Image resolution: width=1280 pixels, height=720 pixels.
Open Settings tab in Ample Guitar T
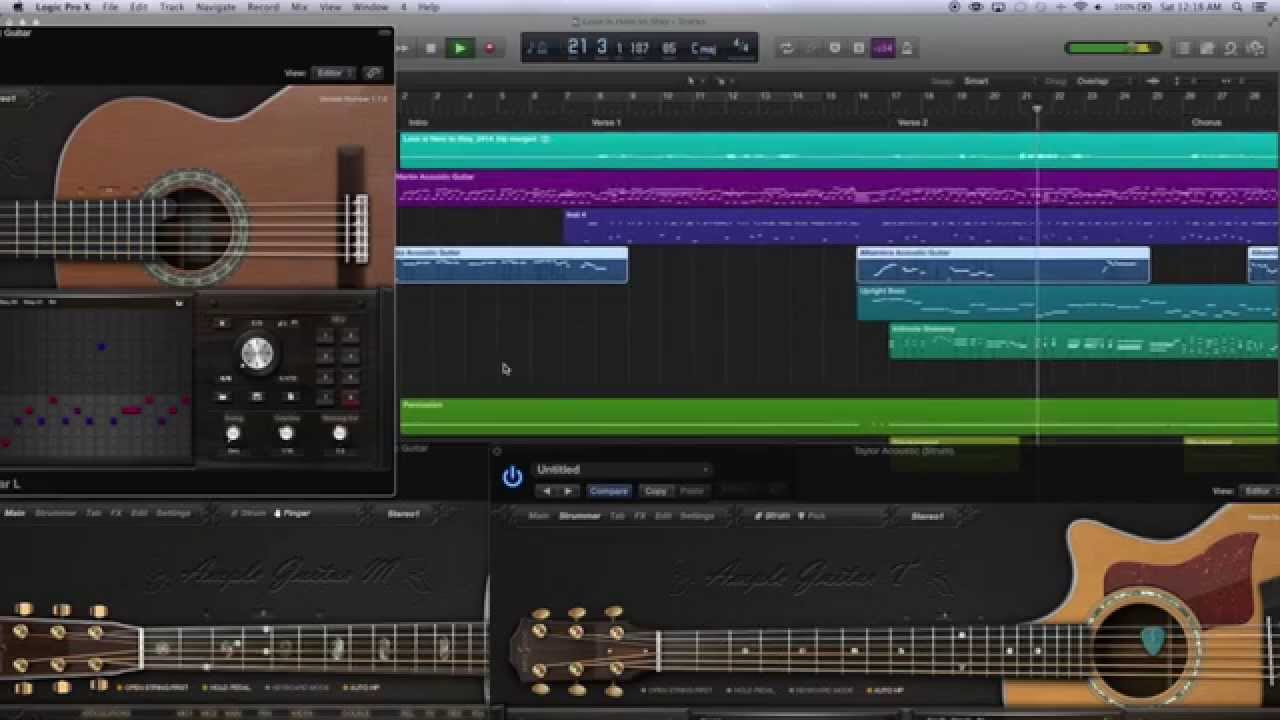[697, 516]
